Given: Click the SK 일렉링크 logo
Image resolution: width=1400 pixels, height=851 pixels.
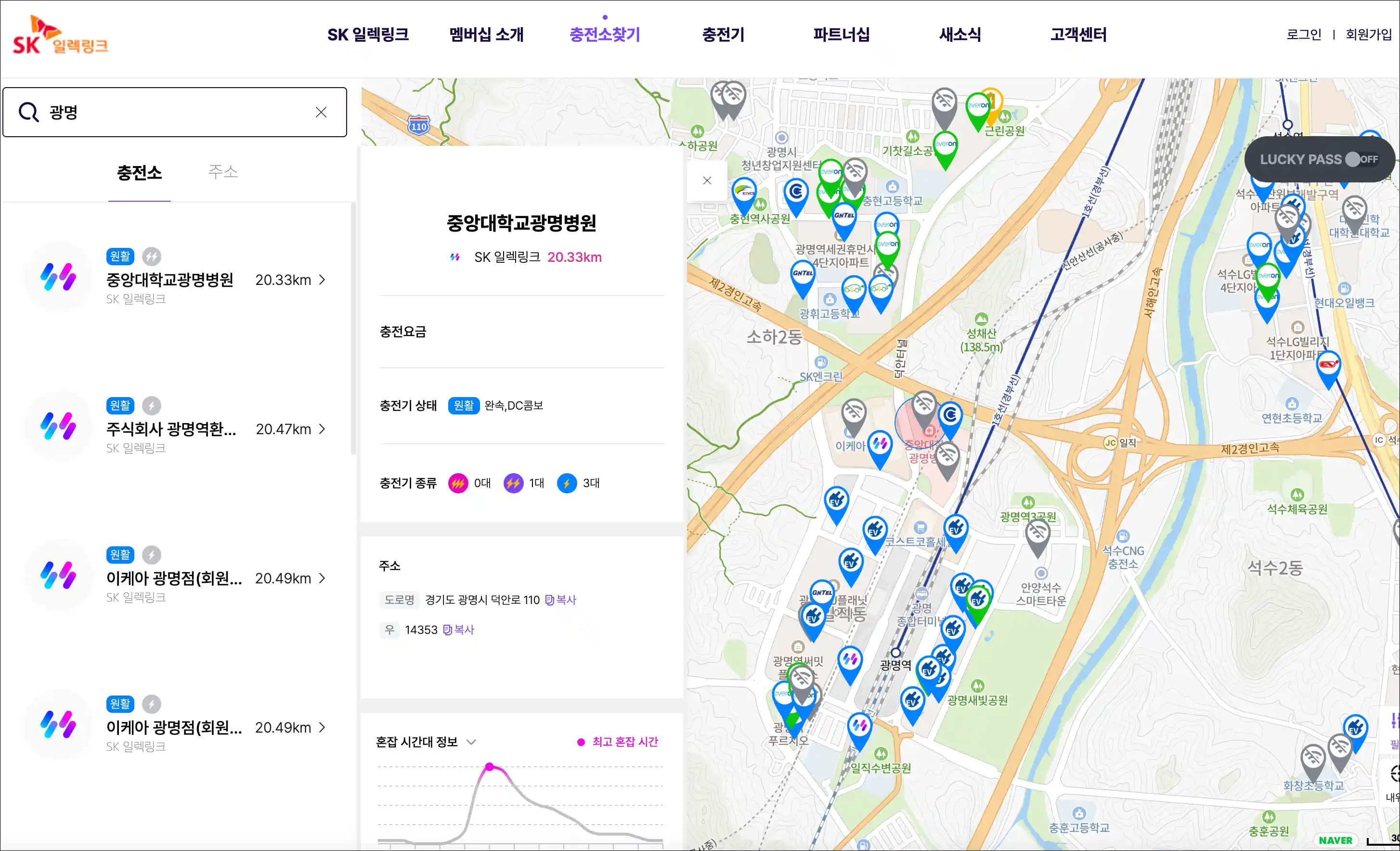Looking at the screenshot, I should click(x=60, y=35).
